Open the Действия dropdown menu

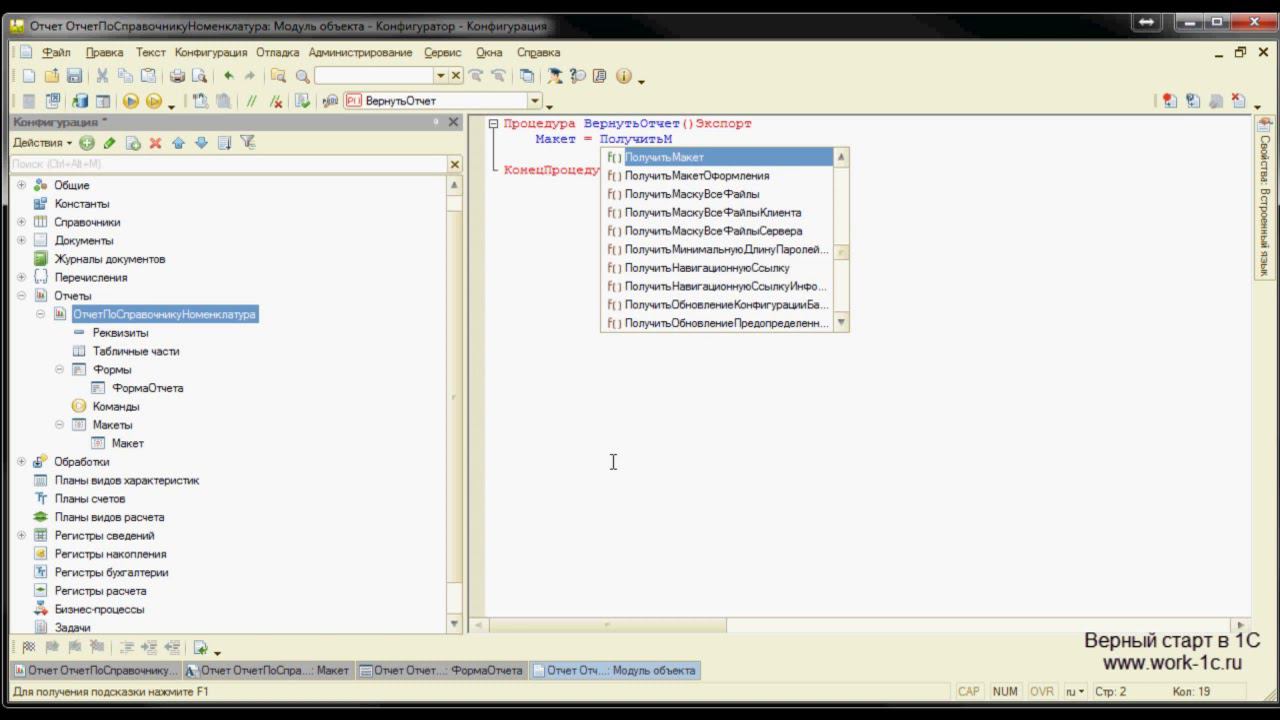point(42,143)
